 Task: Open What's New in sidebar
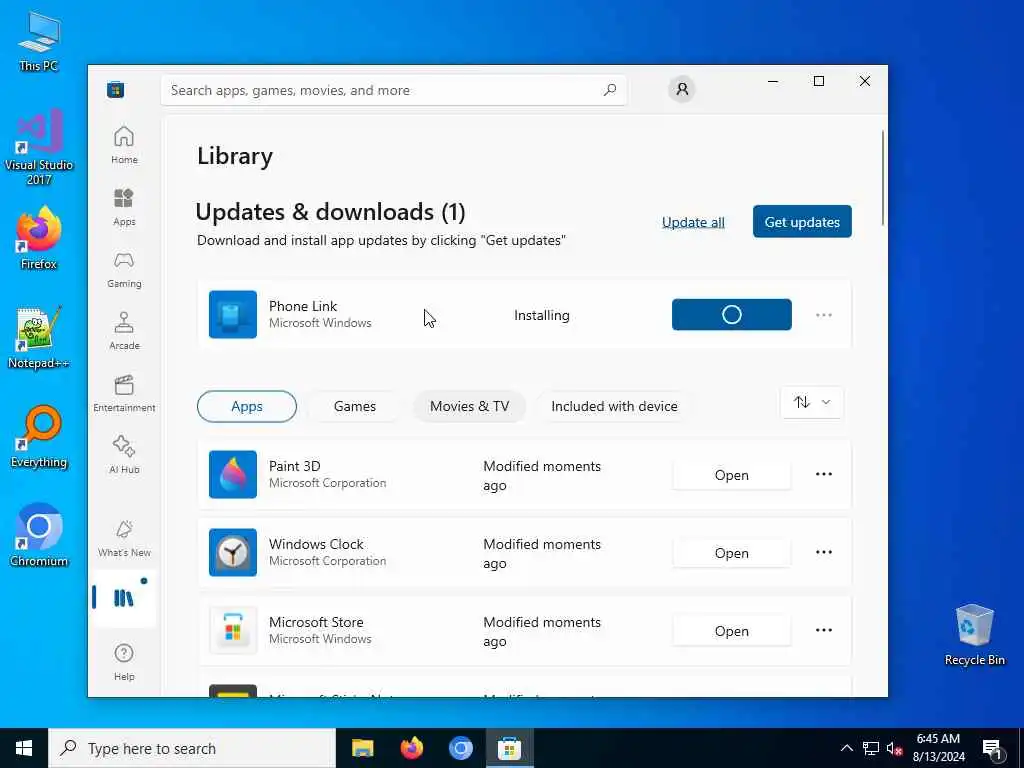coord(124,538)
